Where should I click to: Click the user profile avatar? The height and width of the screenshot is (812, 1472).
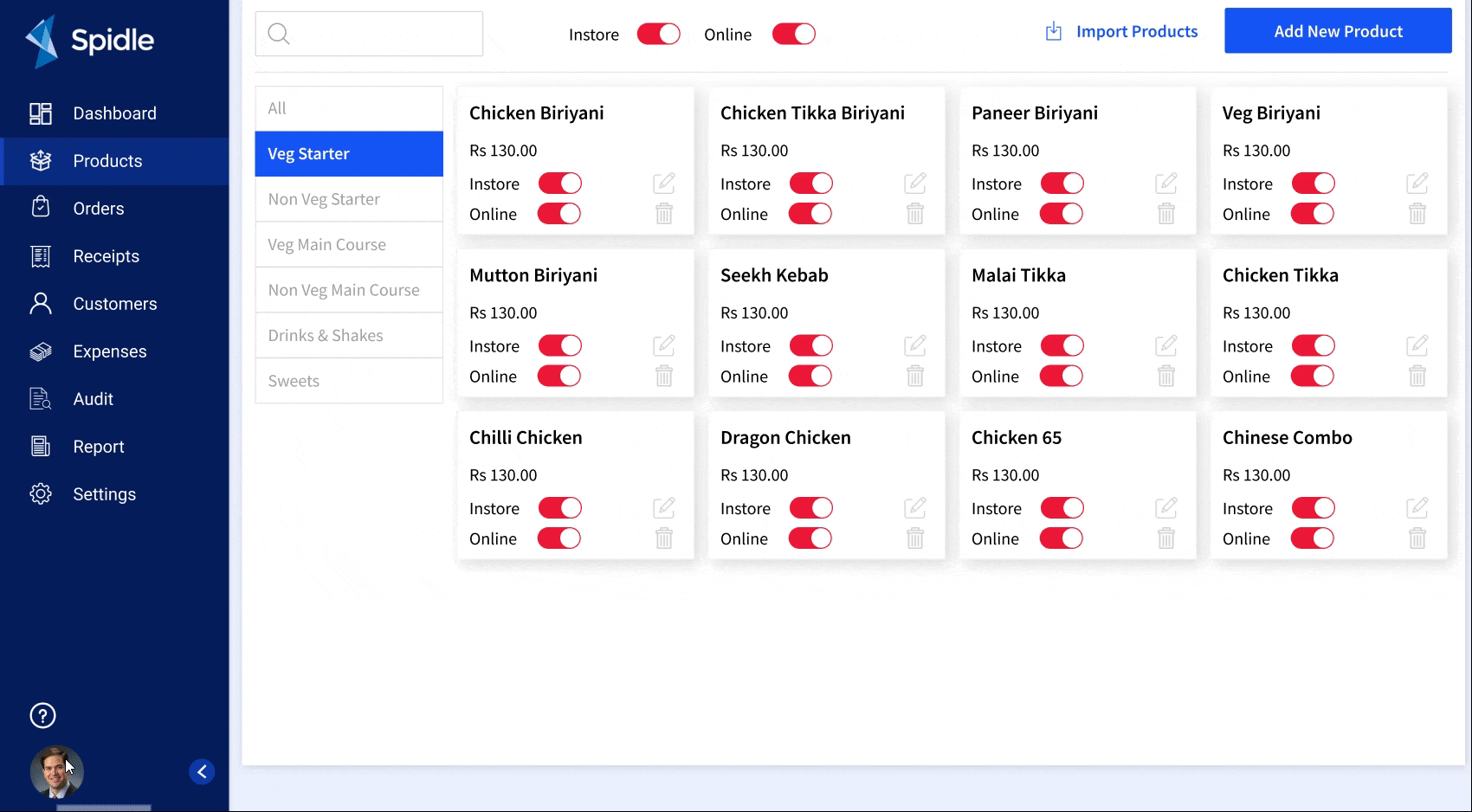click(56, 771)
